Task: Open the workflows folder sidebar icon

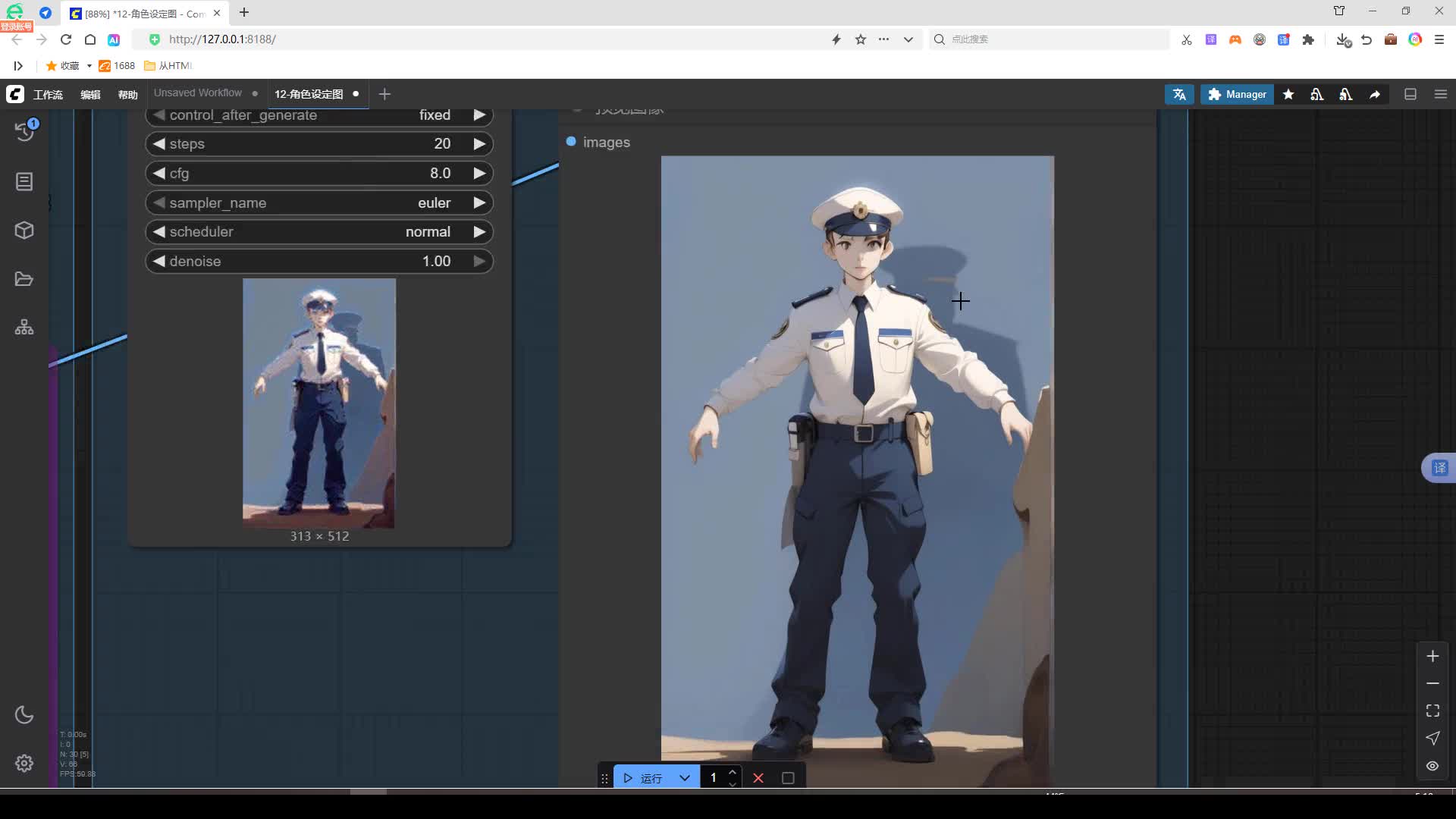Action: [x=24, y=279]
